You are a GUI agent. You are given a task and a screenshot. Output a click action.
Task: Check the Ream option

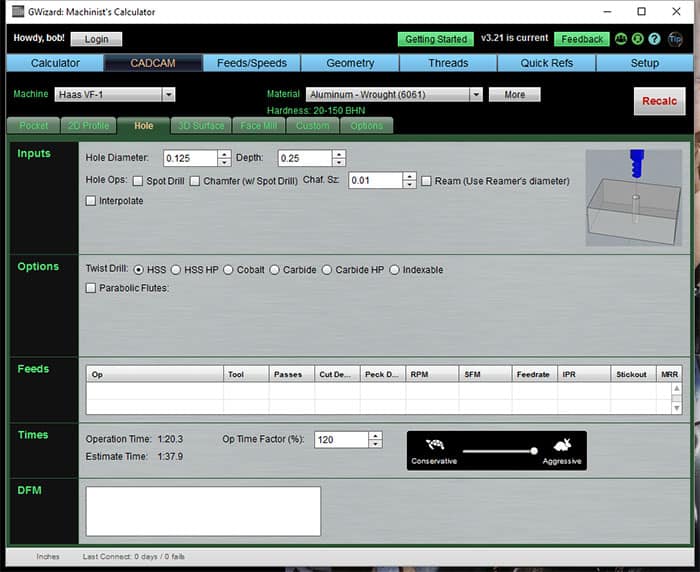point(426,181)
